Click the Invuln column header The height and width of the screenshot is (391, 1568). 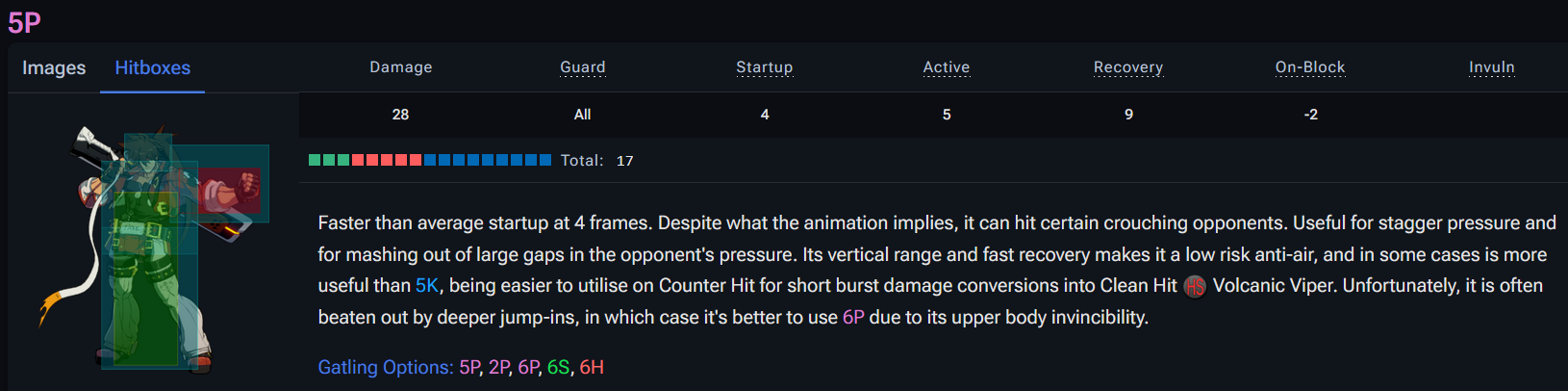(1491, 67)
